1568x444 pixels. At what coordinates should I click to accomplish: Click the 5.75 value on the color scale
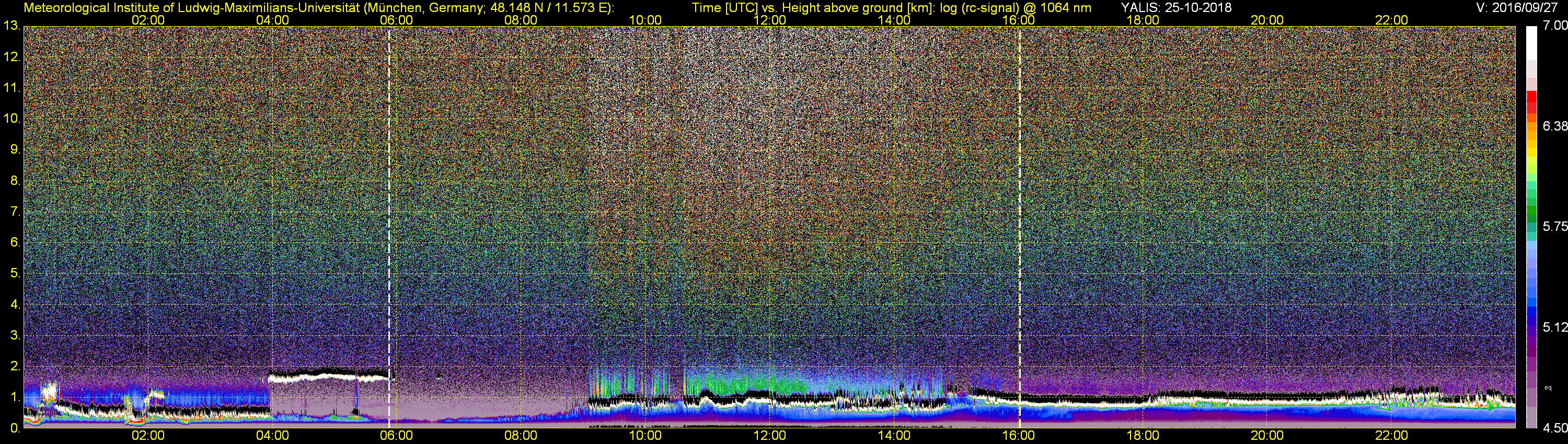[x=1554, y=227]
